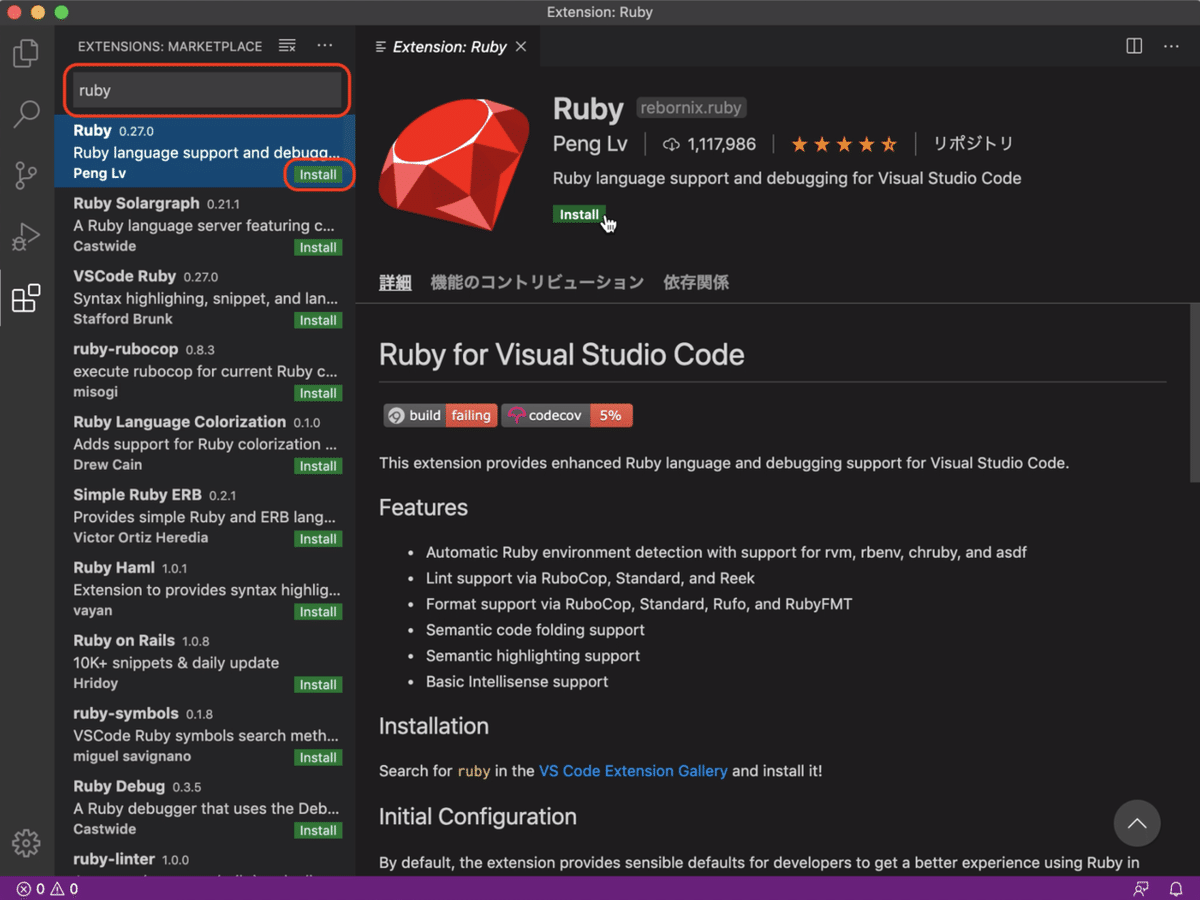Split the editor to the right
The image size is (1200, 900).
click(1134, 46)
